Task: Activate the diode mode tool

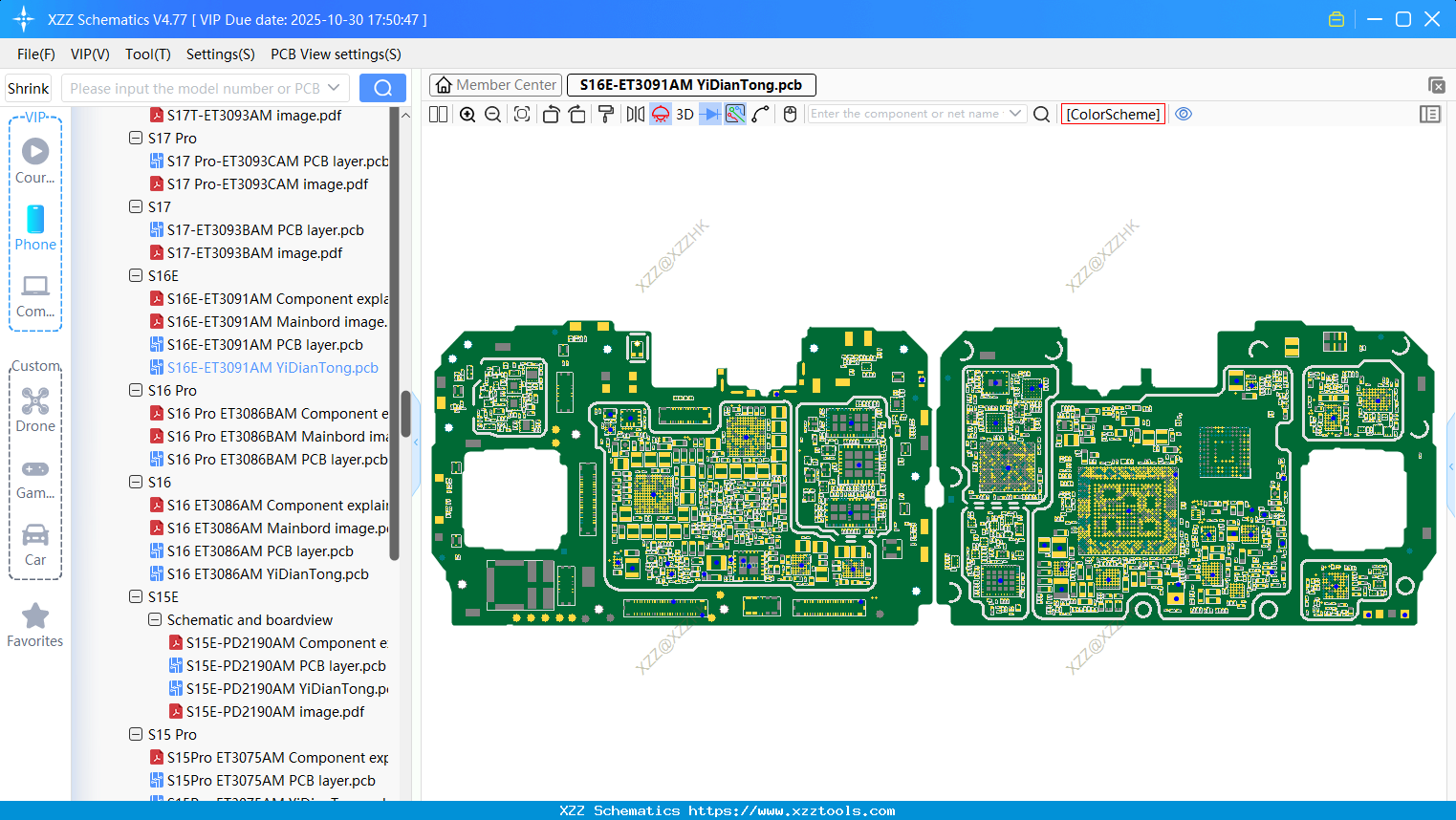Action: pos(708,114)
